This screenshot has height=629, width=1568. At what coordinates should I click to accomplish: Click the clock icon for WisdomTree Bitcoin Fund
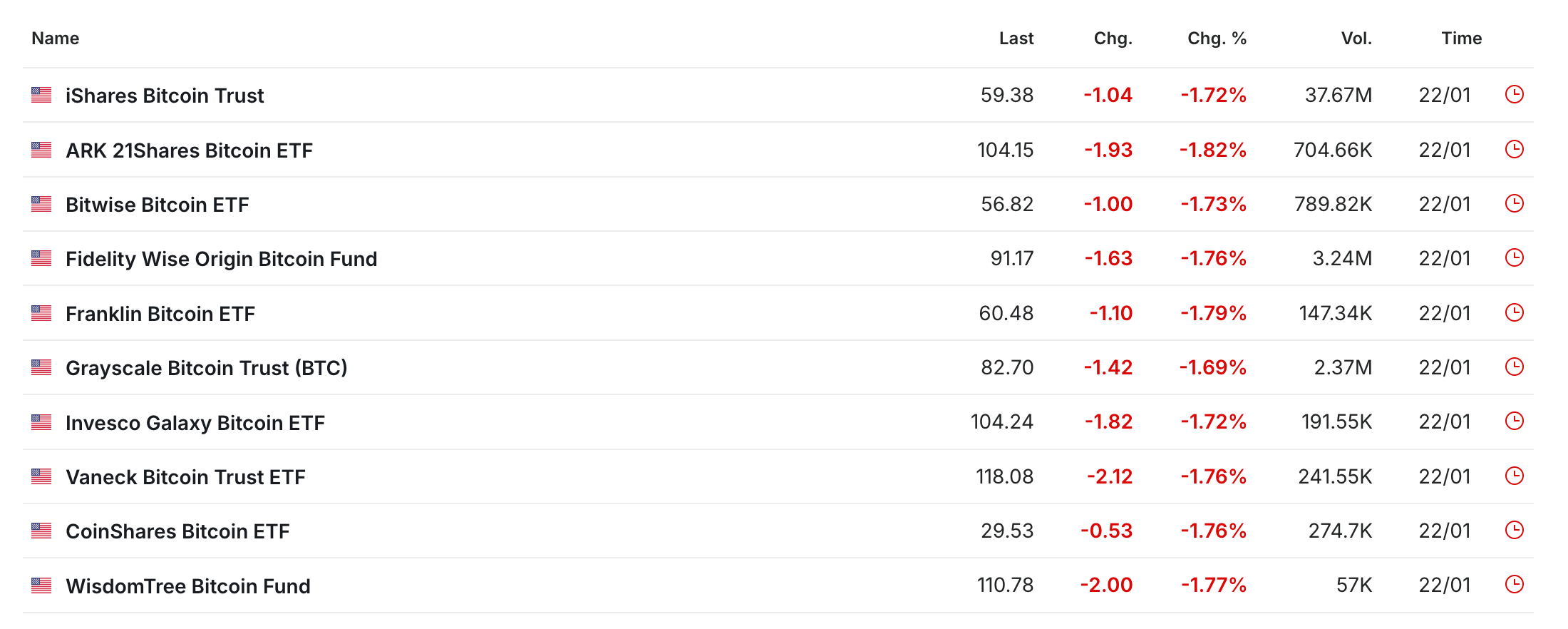[1514, 584]
